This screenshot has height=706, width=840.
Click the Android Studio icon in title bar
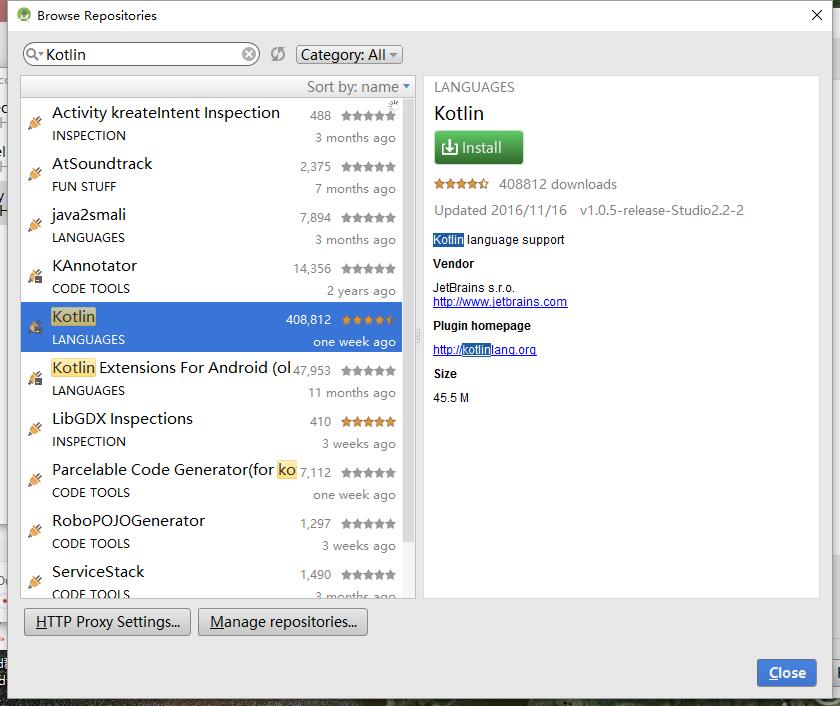[x=24, y=14]
